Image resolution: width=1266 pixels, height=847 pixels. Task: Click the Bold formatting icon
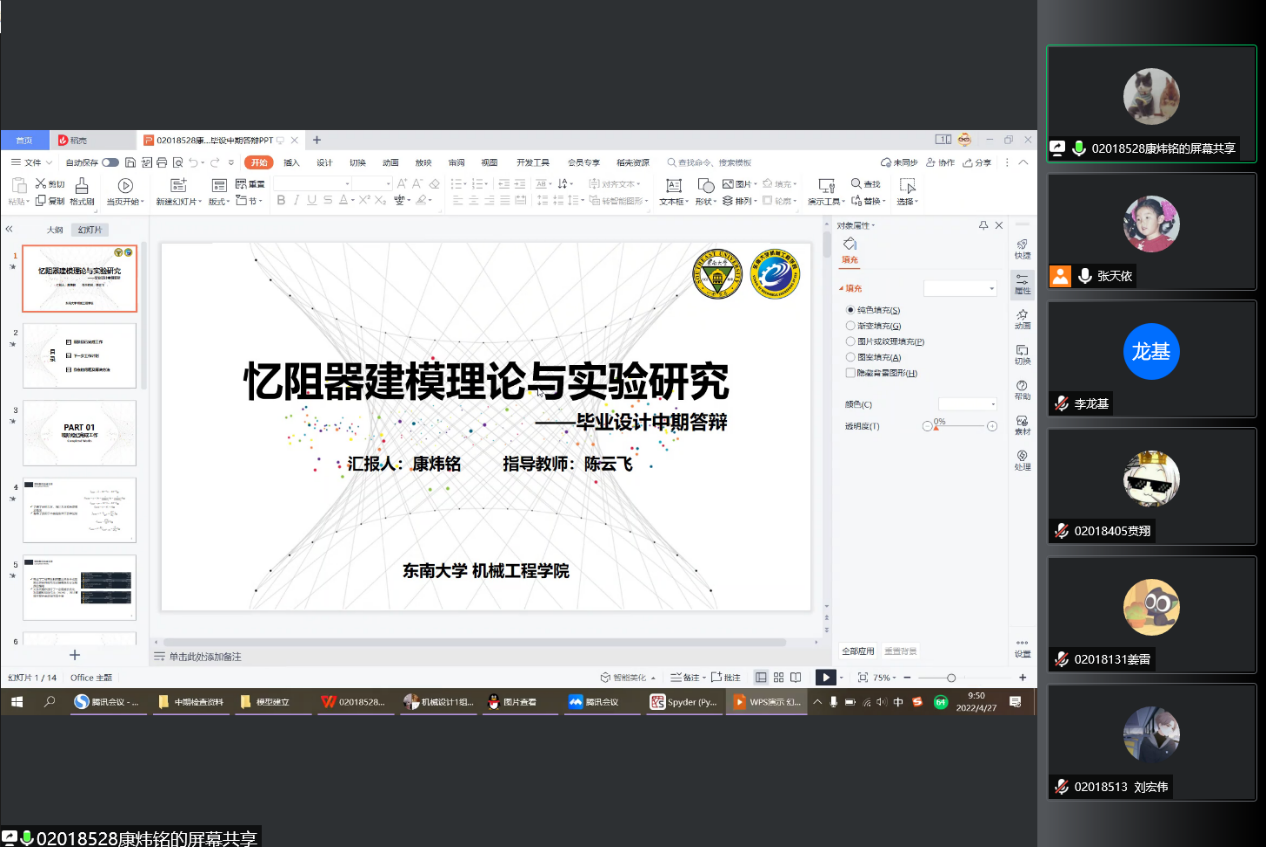pyautogui.click(x=281, y=201)
